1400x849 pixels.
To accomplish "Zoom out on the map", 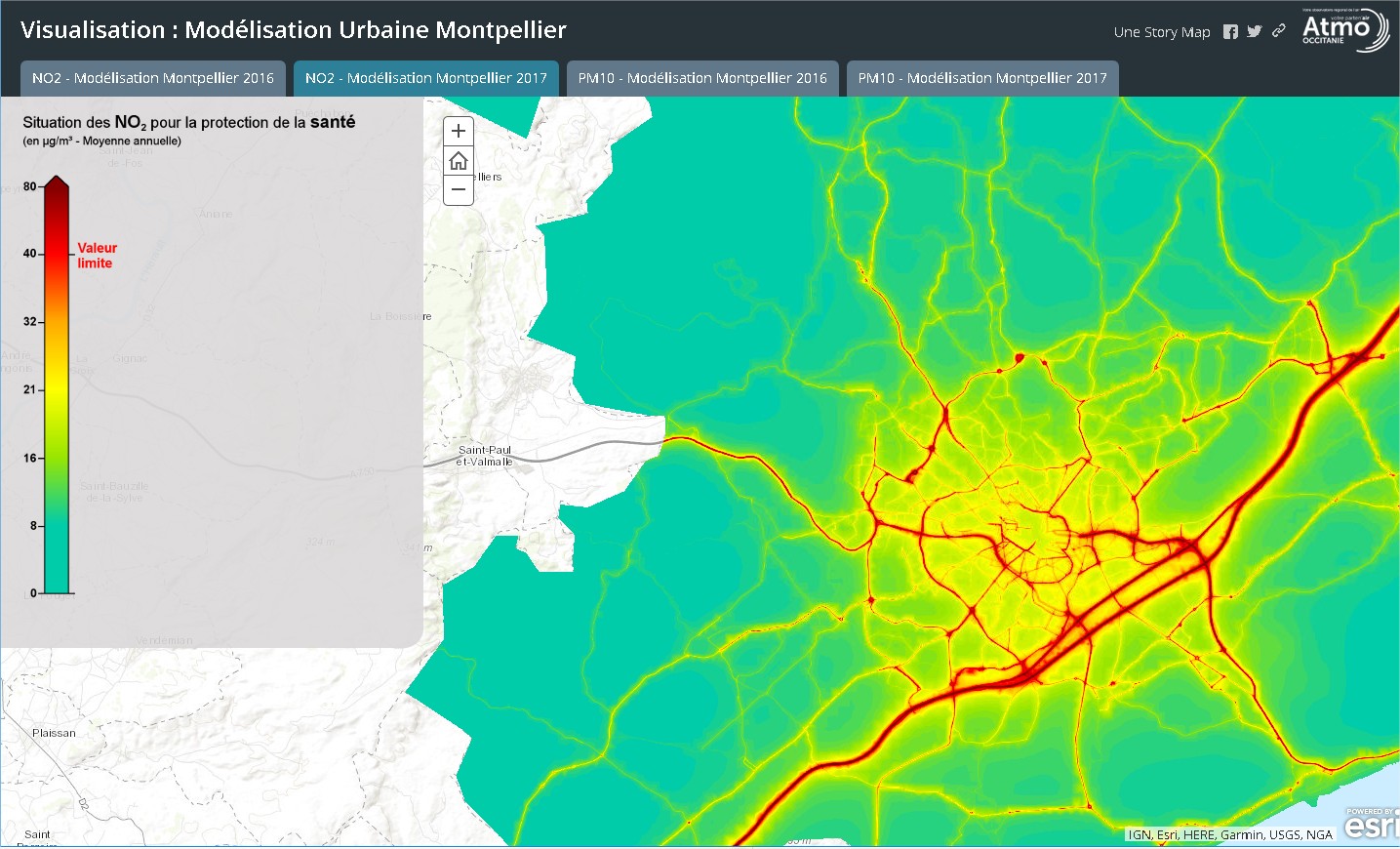I will coord(459,190).
